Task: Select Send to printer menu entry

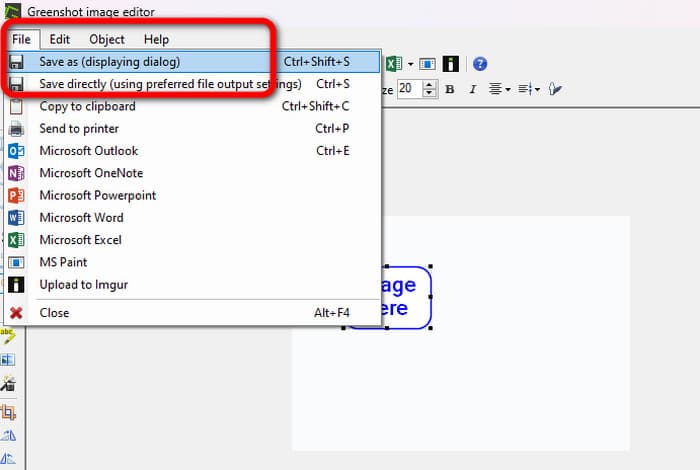Action: point(192,129)
